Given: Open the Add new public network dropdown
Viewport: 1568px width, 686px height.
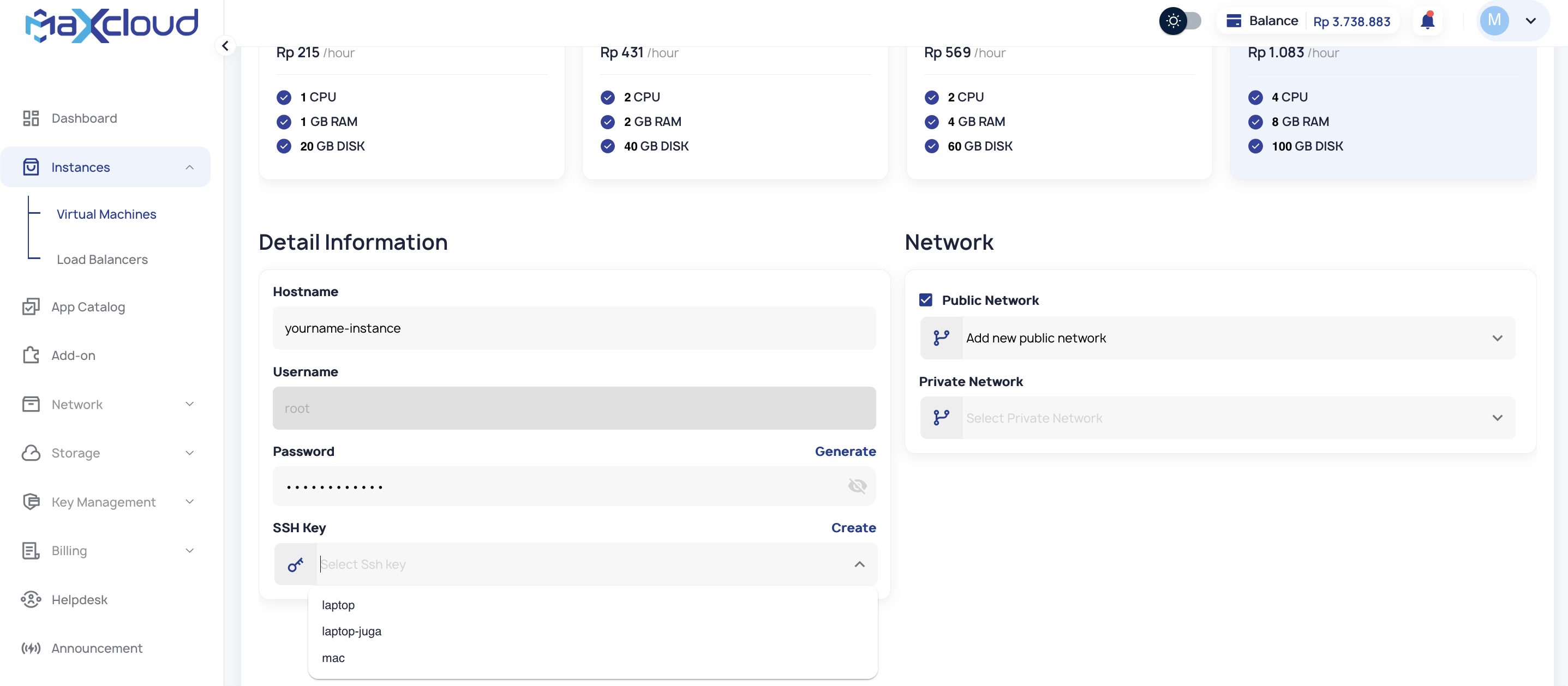Looking at the screenshot, I should (x=1217, y=338).
